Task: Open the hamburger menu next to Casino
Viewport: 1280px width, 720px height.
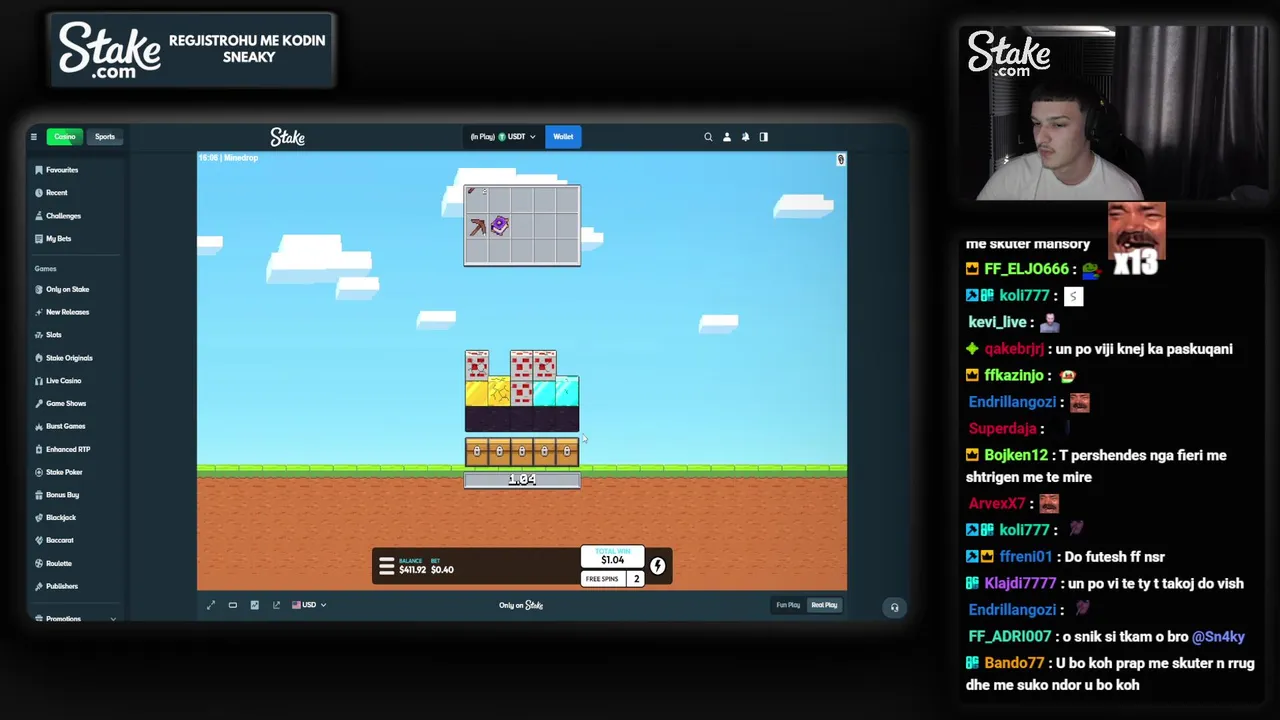Action: pos(33,137)
